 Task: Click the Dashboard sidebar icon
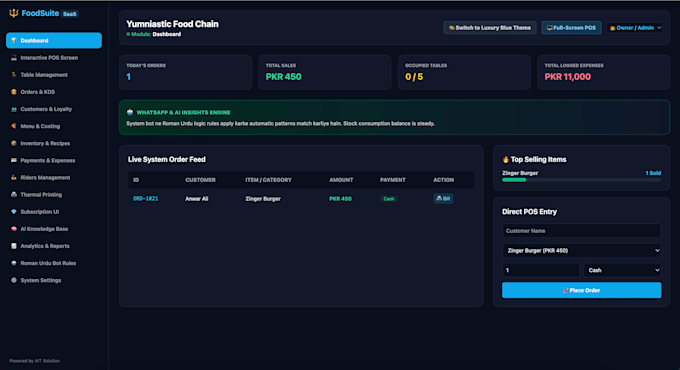[x=14, y=40]
